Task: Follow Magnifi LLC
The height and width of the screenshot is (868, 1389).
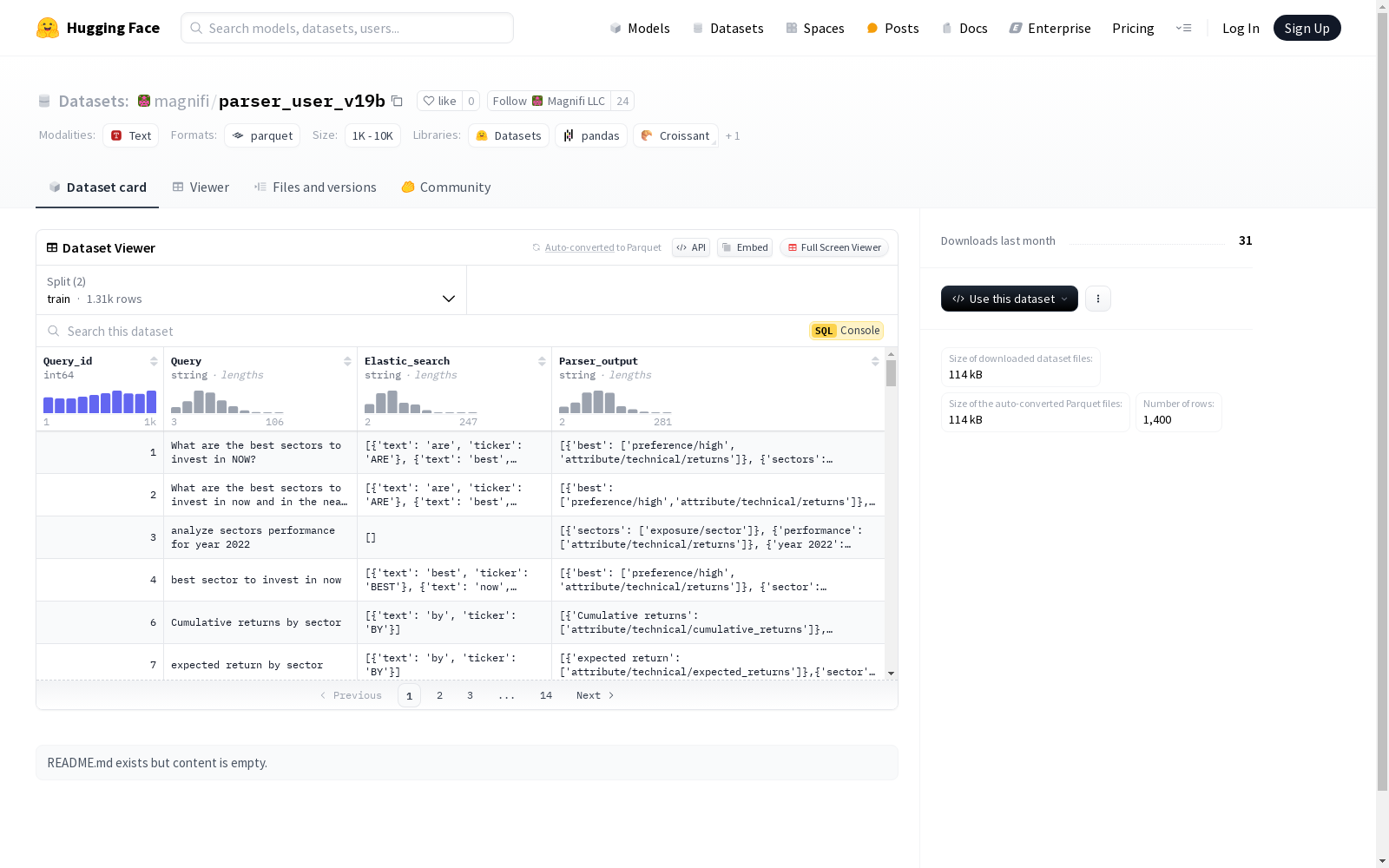Action: click(549, 101)
